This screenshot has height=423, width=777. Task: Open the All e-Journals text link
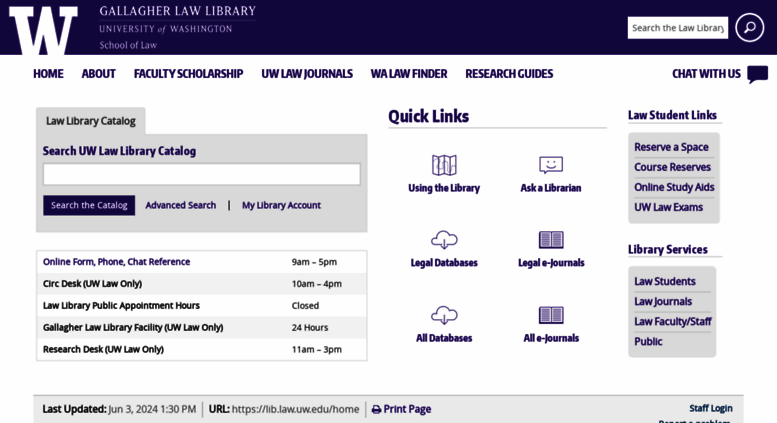coord(551,338)
